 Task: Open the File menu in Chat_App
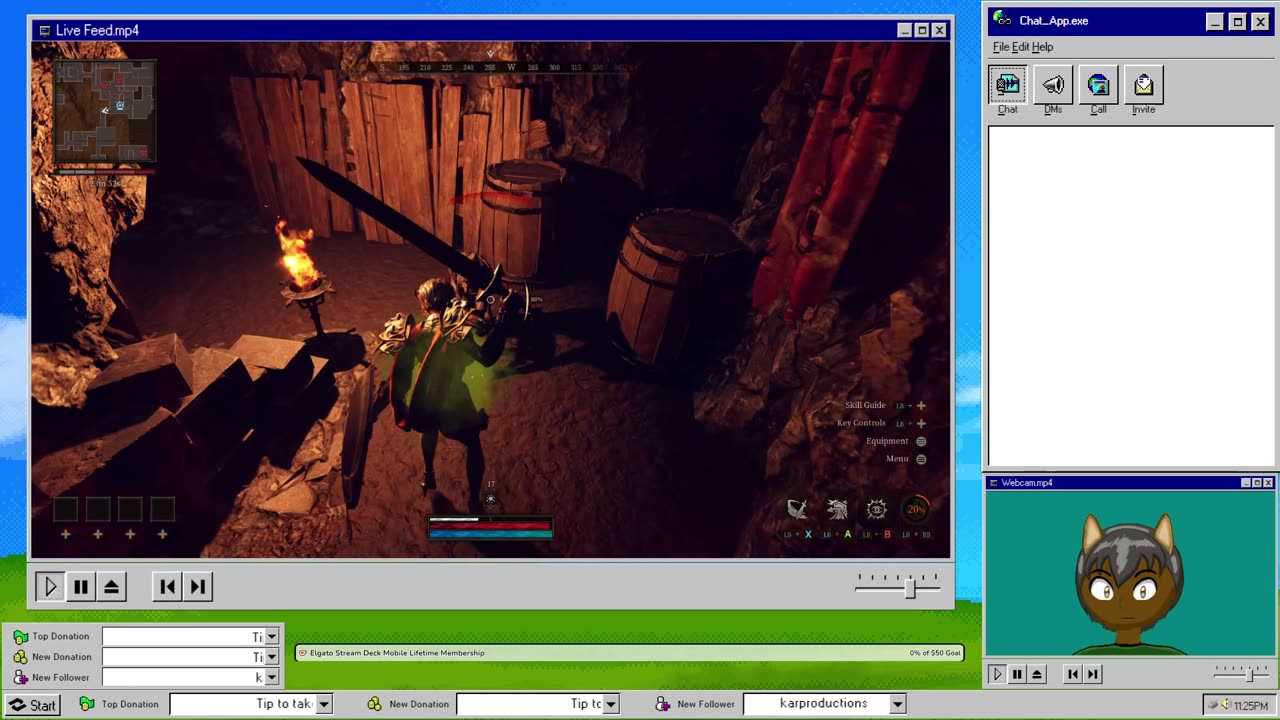pos(1001,47)
